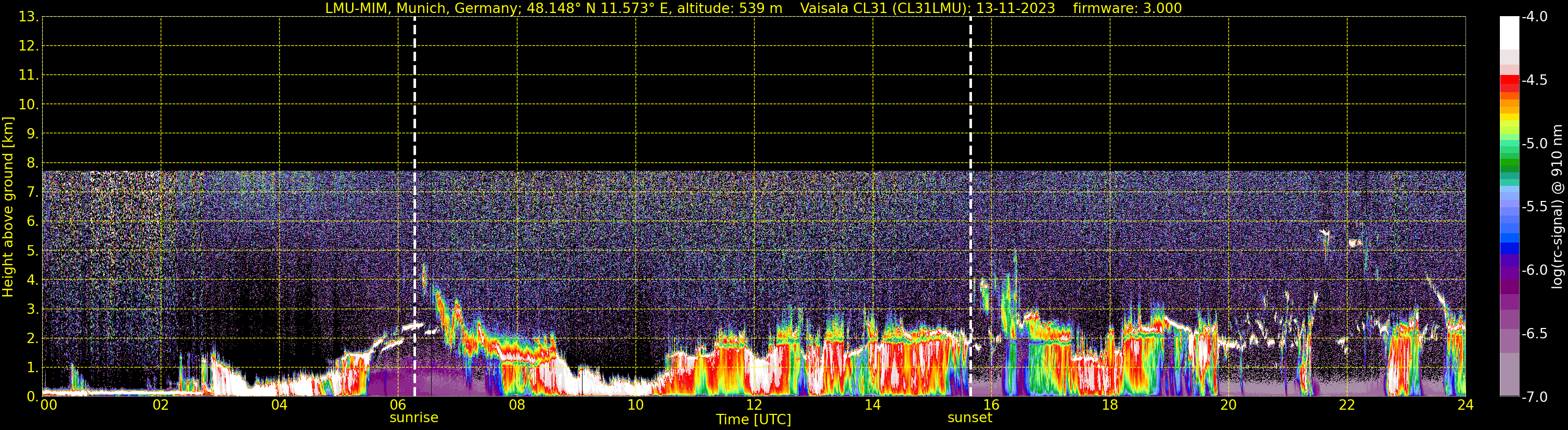Click the 06 tick label on the time axis
Viewport: 1568px width, 430px height.
(x=398, y=405)
